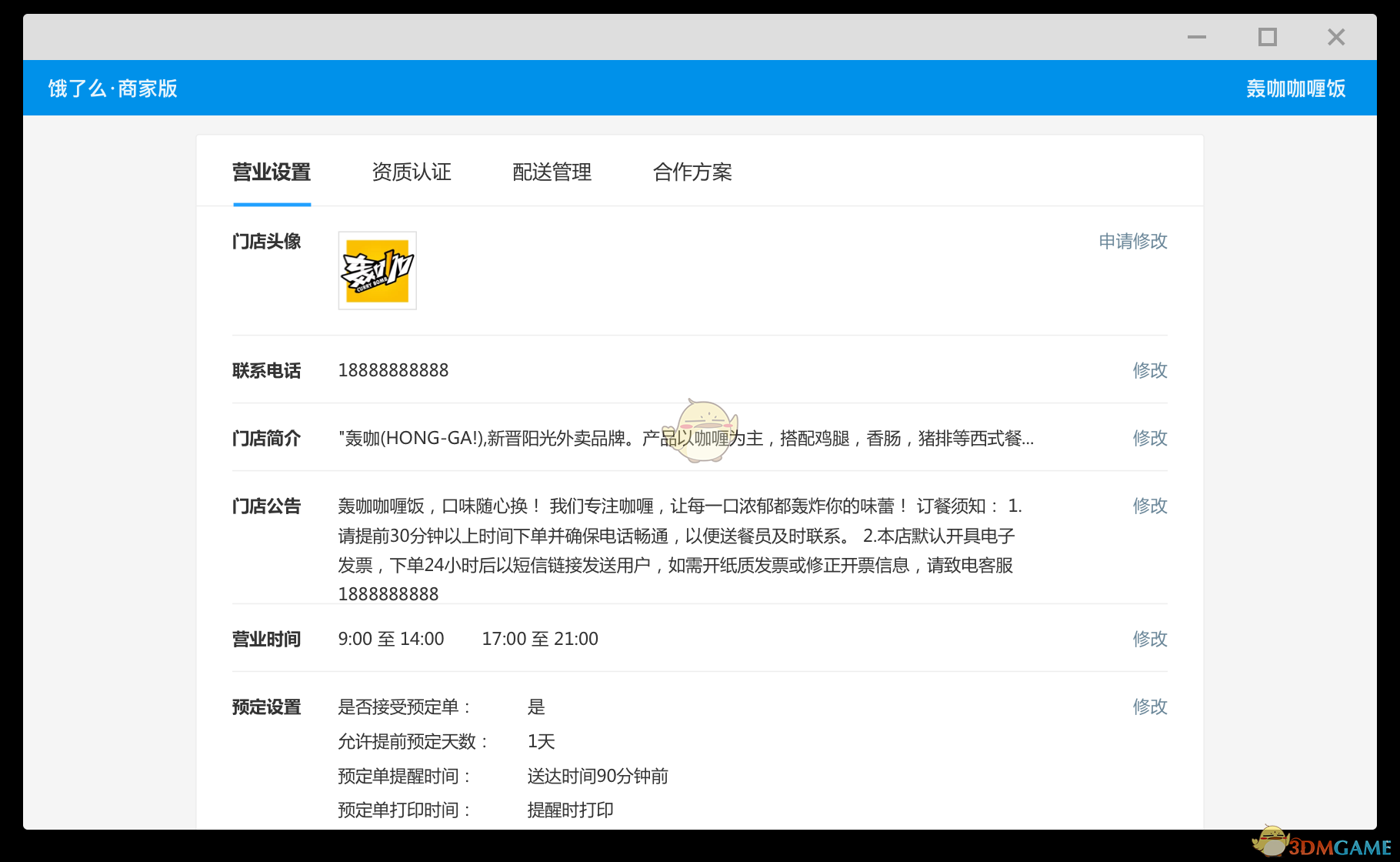Click the phone number 18888888888
Image resolution: width=1400 pixels, height=862 pixels.
(393, 370)
